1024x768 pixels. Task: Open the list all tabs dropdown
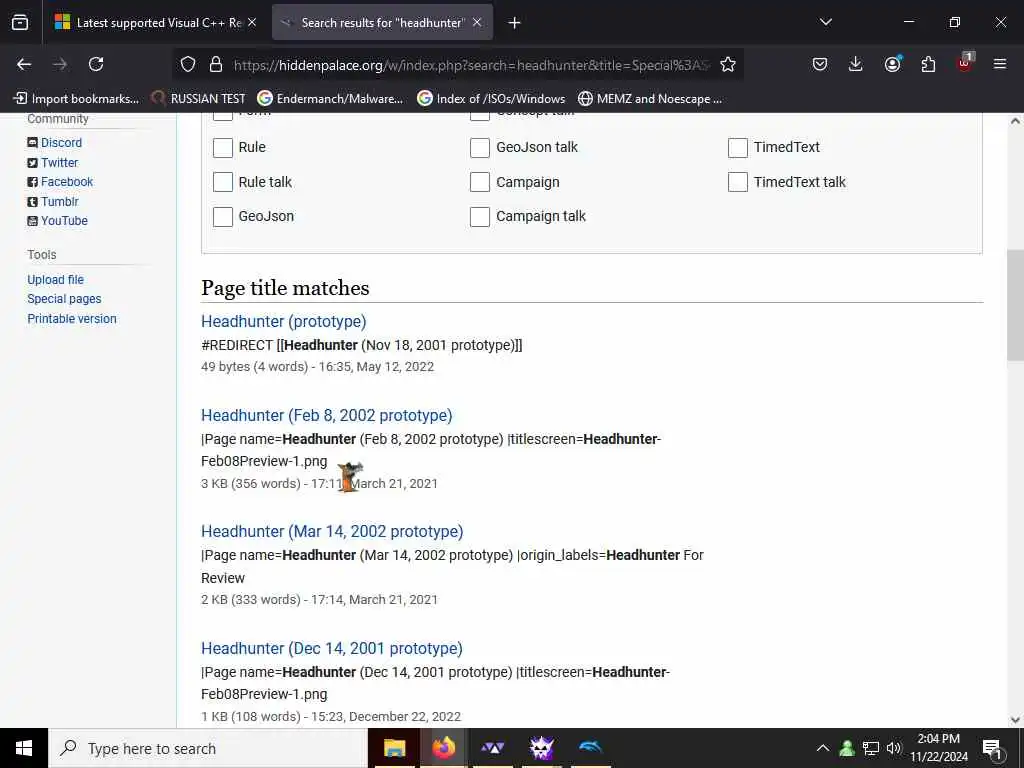pos(825,22)
